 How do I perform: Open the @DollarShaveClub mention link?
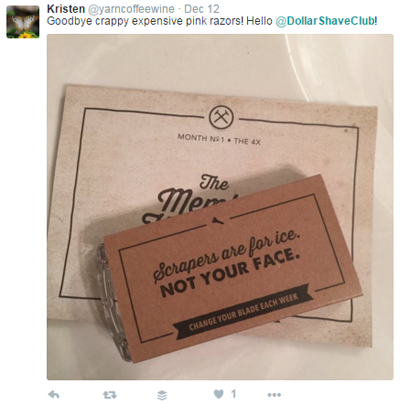(325, 21)
